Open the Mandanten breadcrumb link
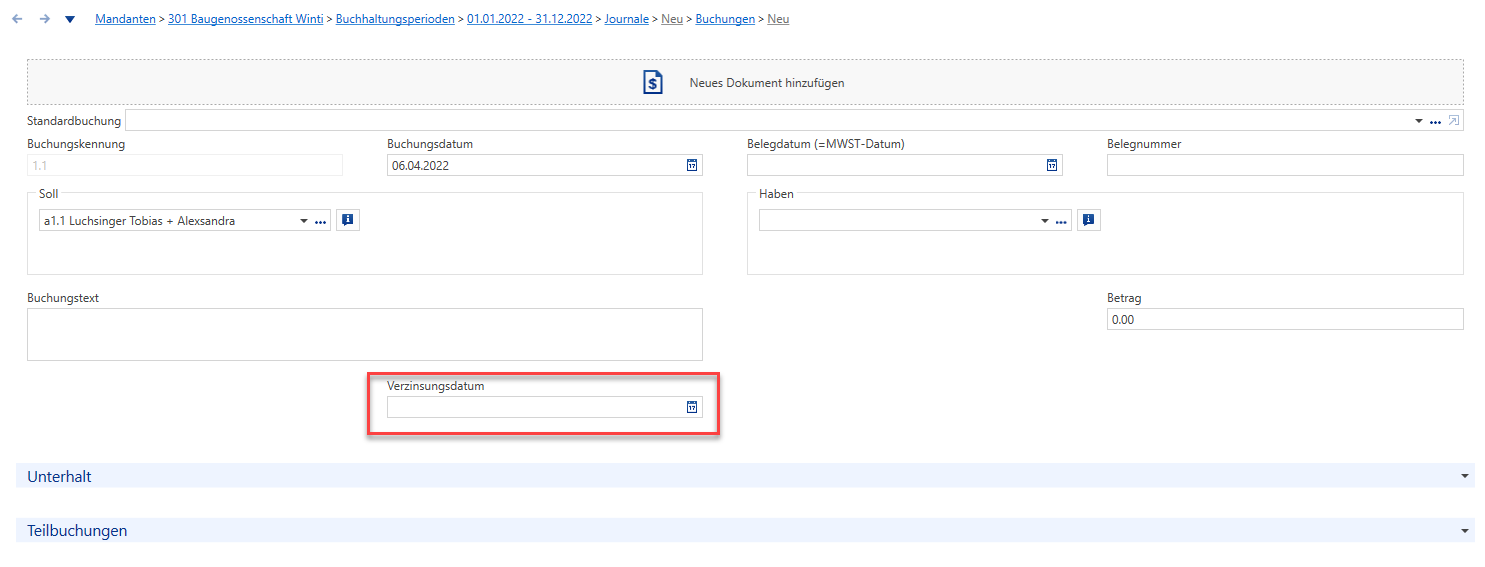 point(125,19)
